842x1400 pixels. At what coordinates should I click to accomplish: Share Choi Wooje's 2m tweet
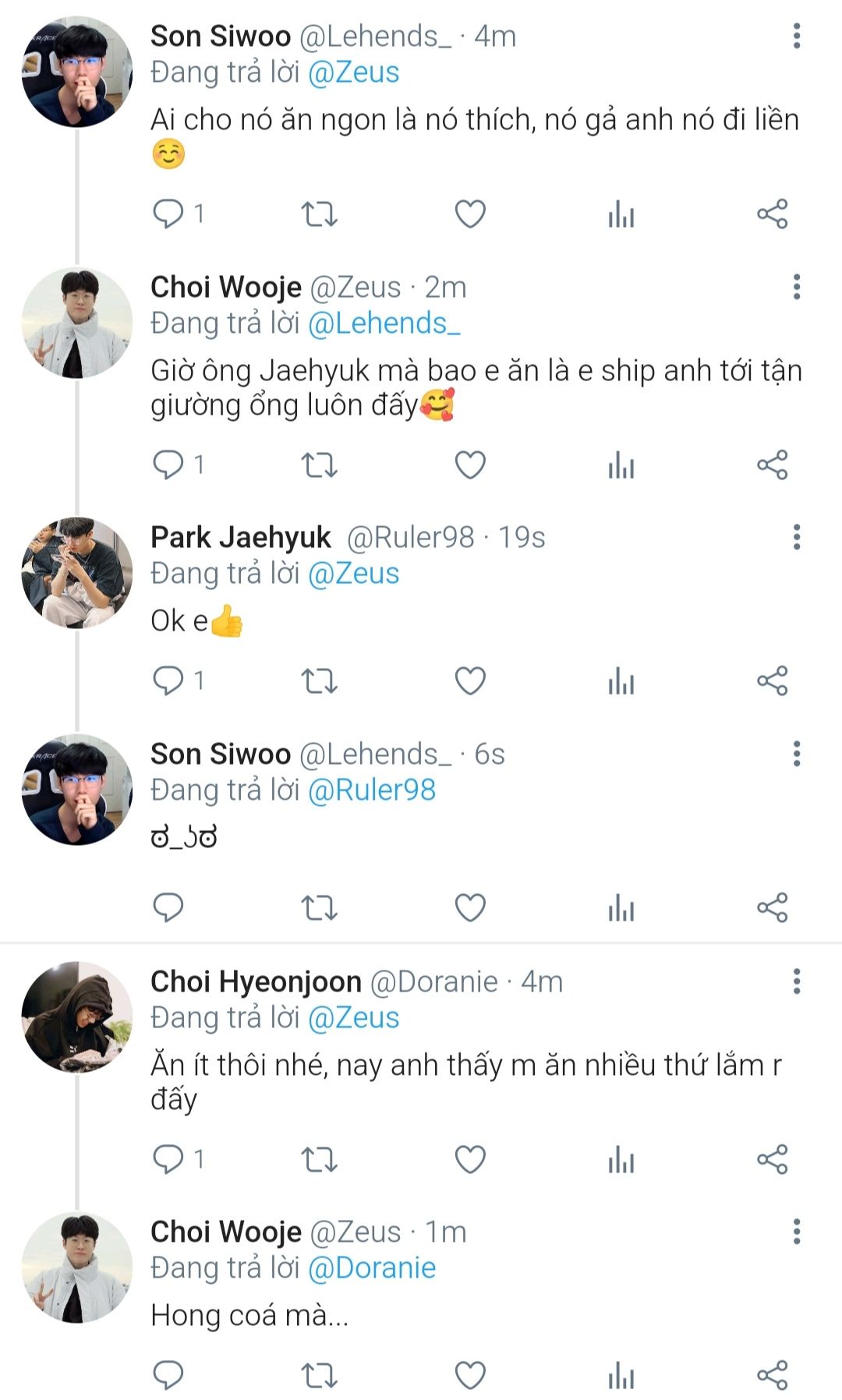773,465
